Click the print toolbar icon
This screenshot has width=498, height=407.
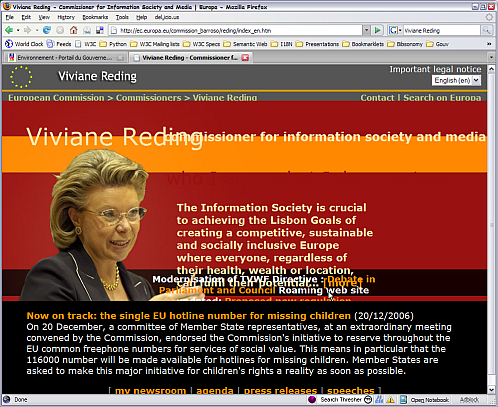click(x=87, y=30)
